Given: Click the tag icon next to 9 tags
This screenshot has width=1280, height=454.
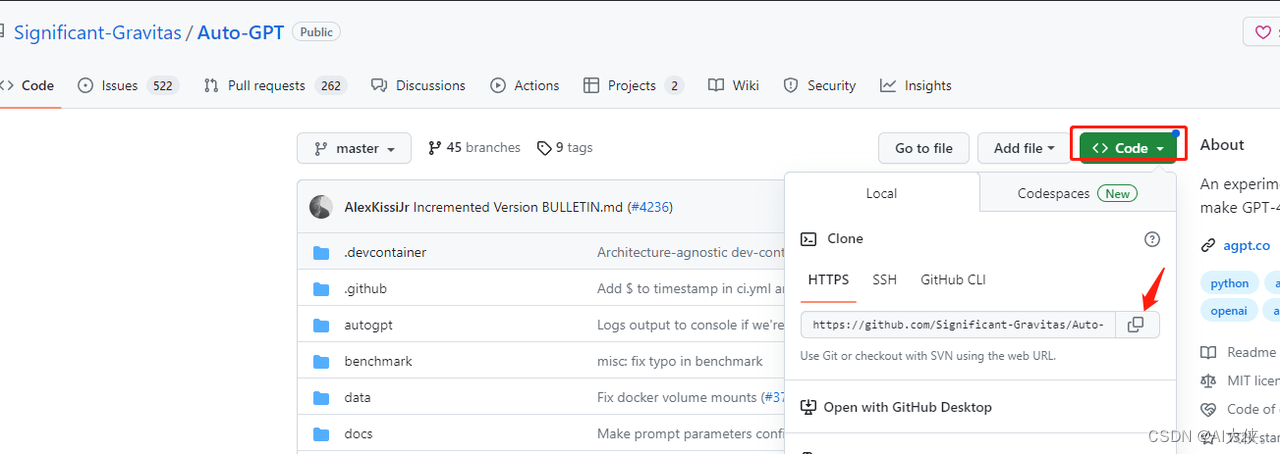Looking at the screenshot, I should point(544,148).
